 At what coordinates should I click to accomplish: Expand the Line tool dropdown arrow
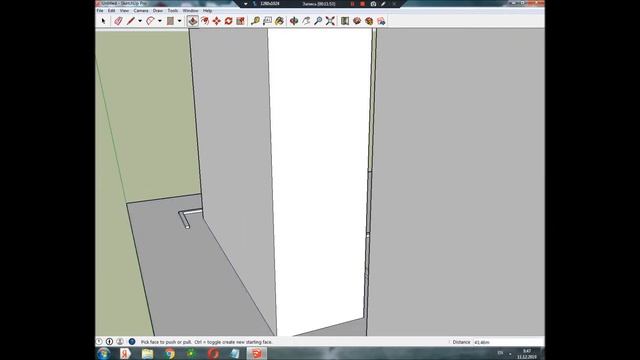click(140, 21)
